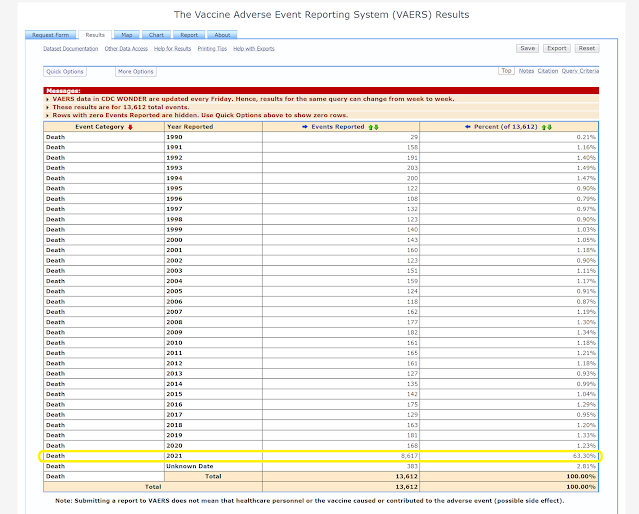Go to the Report tab
This screenshot has width=639, height=514.
tap(189, 35)
